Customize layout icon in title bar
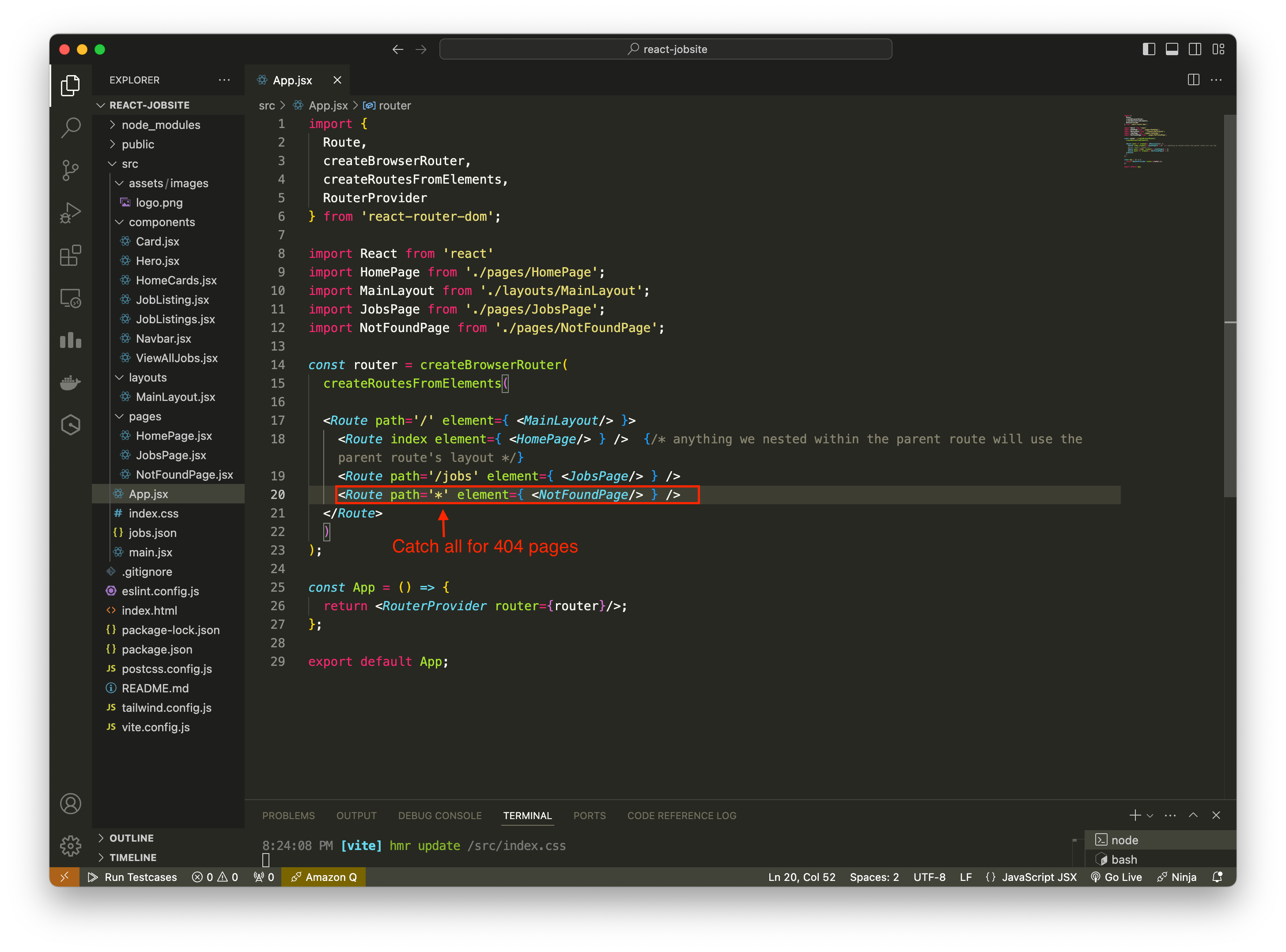1286x952 pixels. (x=1218, y=49)
